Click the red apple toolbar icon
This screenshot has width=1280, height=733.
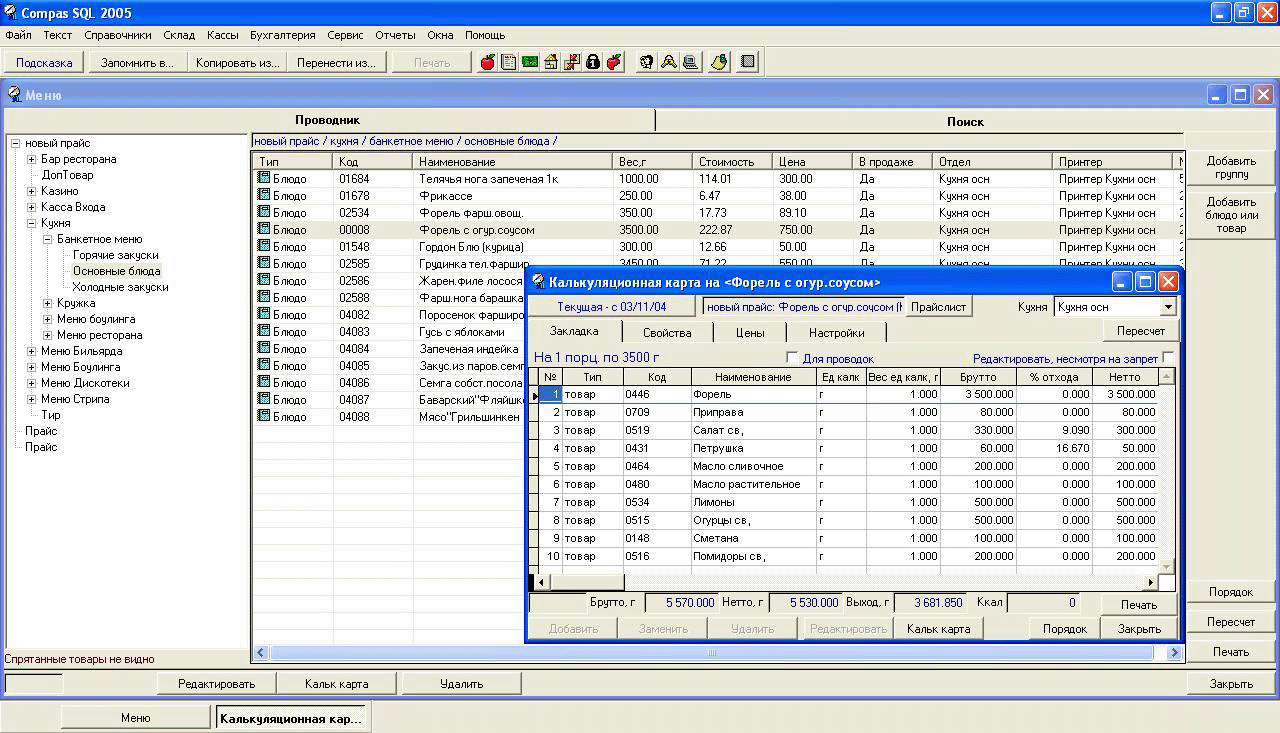coord(488,62)
